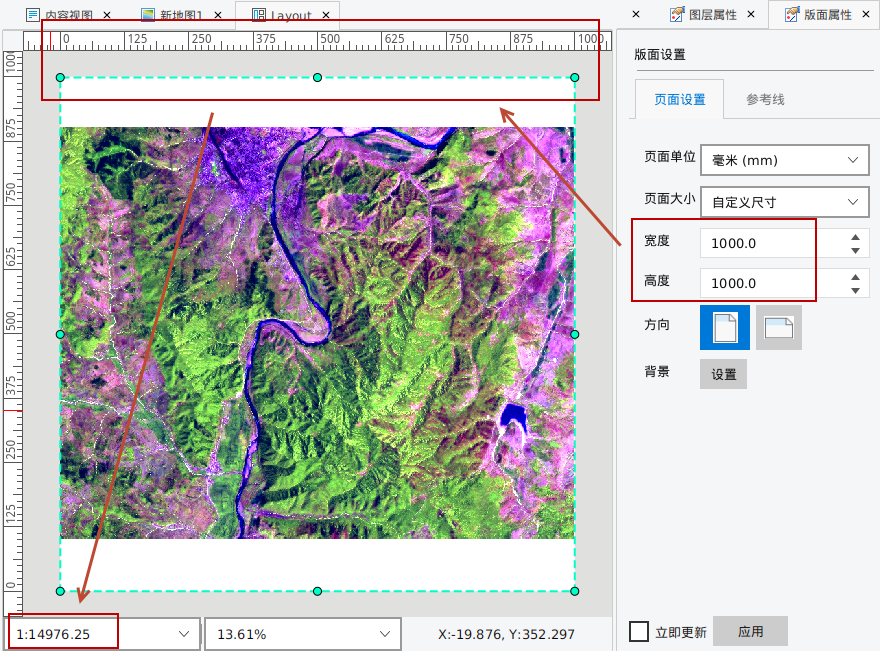Viewport: 880px width, 651px height.
Task: Expand the 13.61% zoom dropdown
Action: coord(384,634)
